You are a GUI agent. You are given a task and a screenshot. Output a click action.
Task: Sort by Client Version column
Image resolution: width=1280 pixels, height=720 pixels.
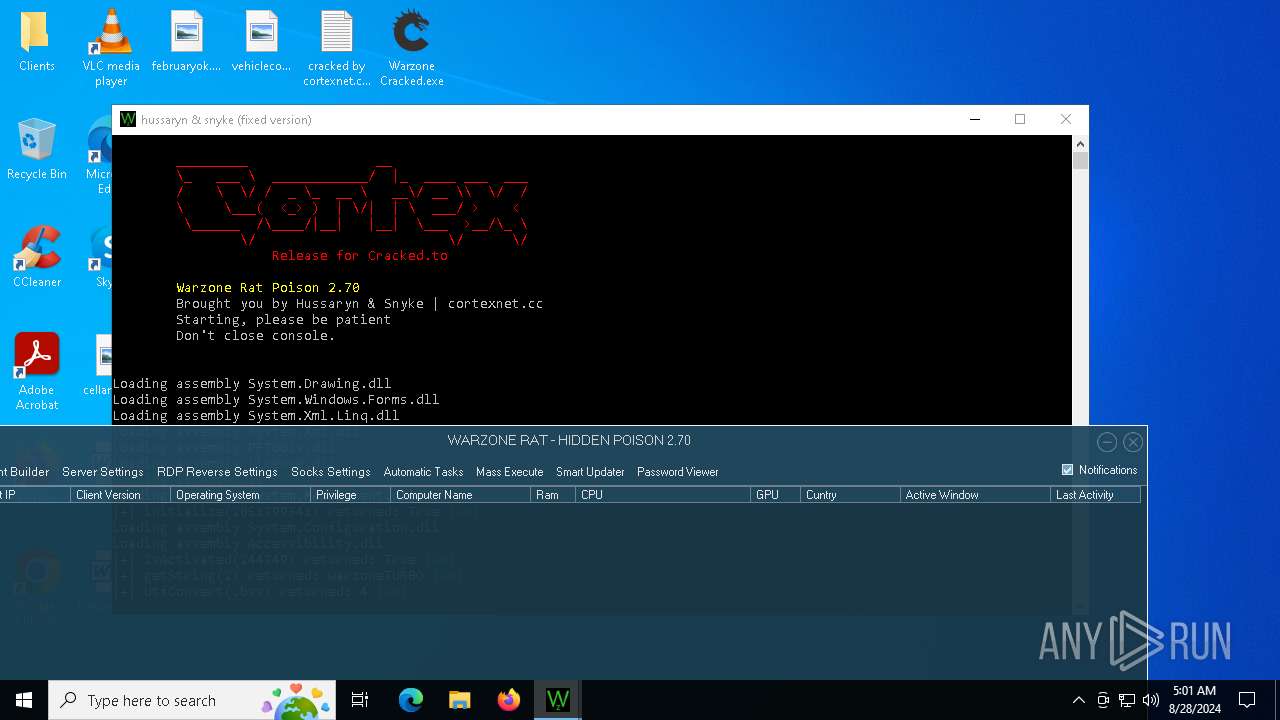click(120, 495)
